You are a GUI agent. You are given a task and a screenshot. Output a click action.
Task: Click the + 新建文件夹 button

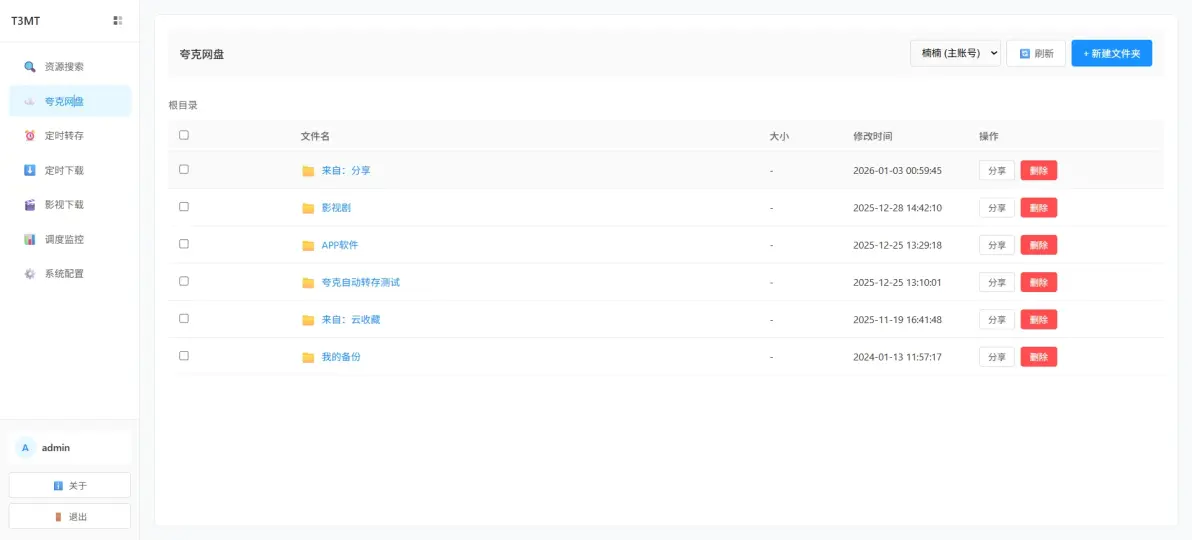pos(1111,53)
